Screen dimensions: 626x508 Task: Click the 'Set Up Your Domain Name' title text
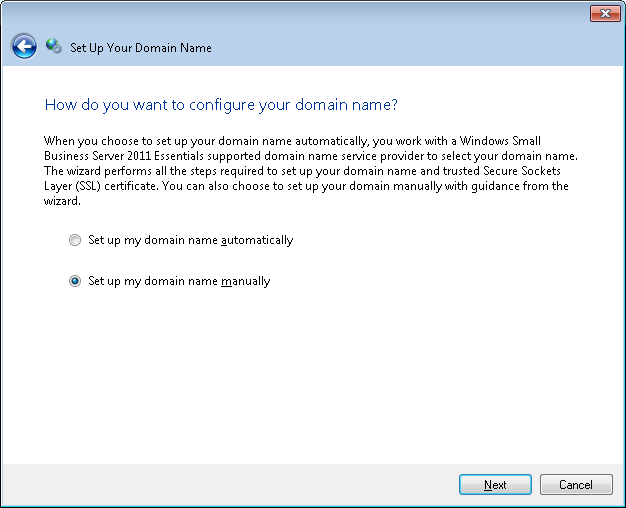(141, 48)
